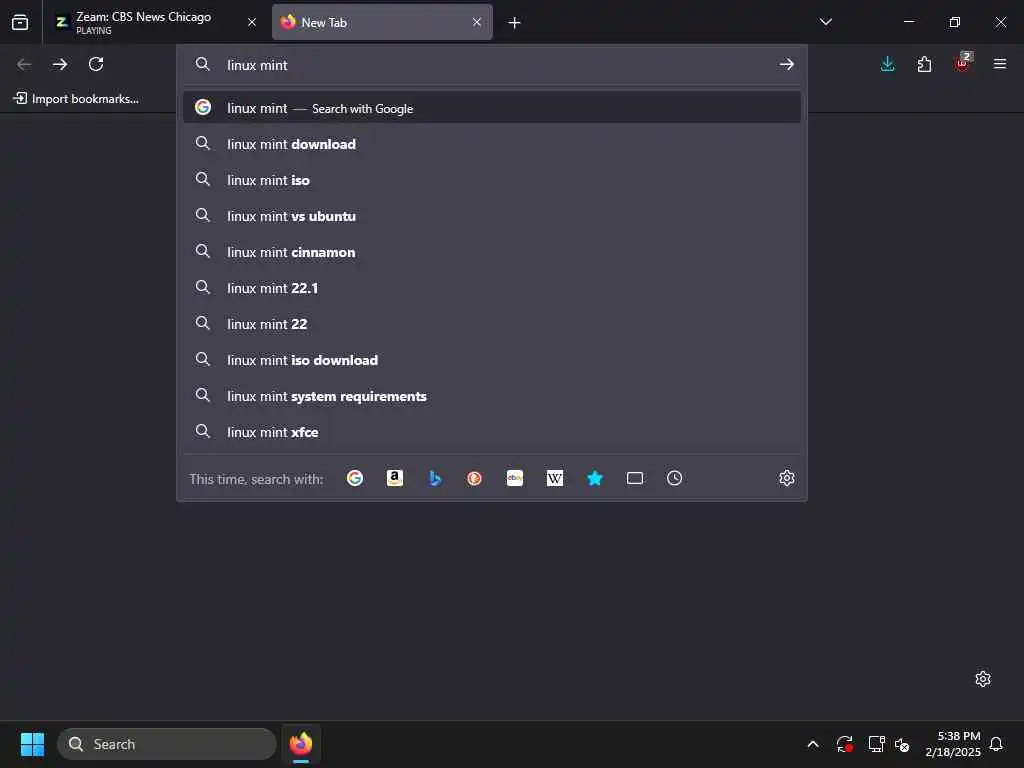Search this time with Amazon

click(394, 478)
